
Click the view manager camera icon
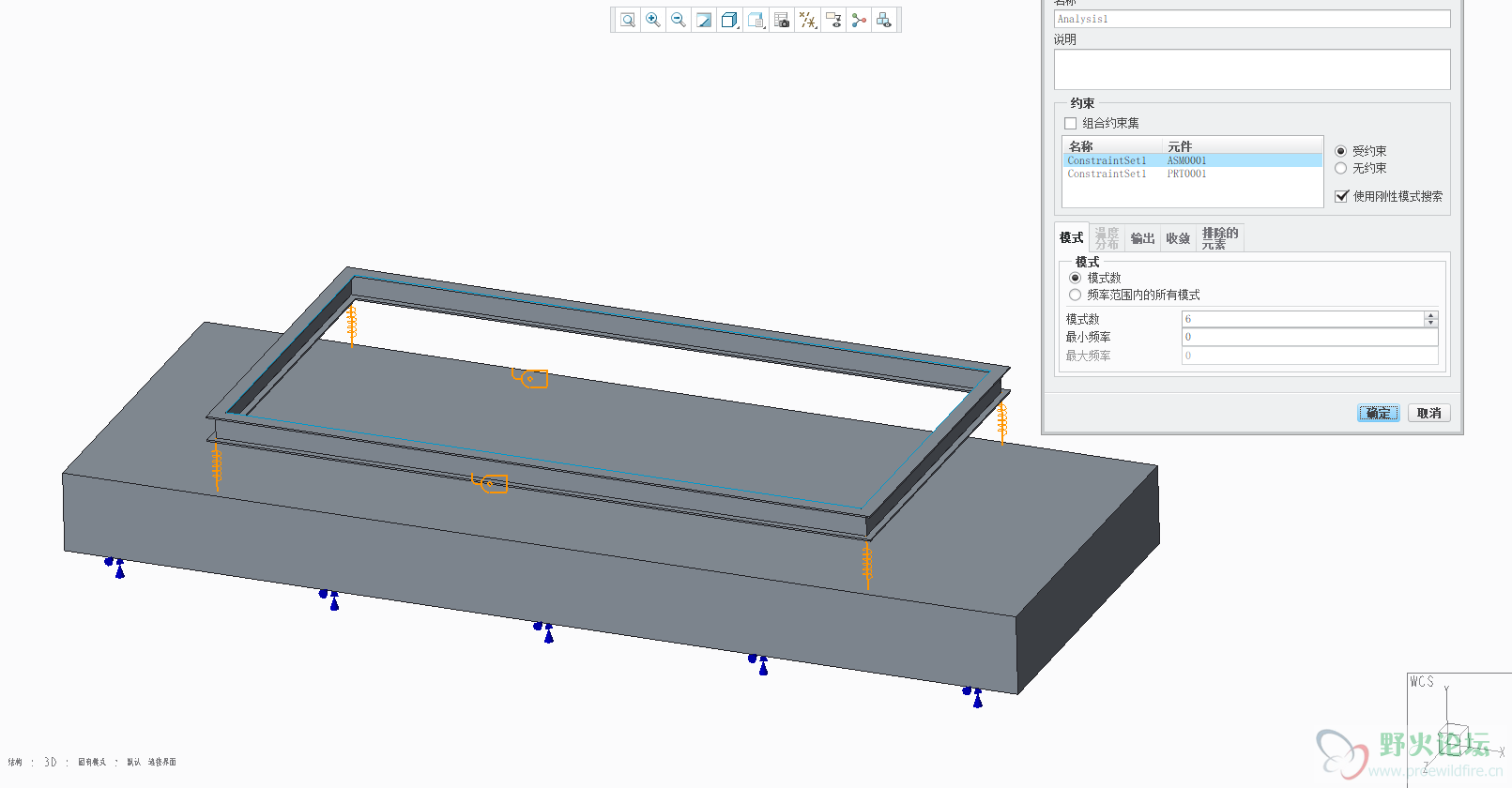coord(782,20)
